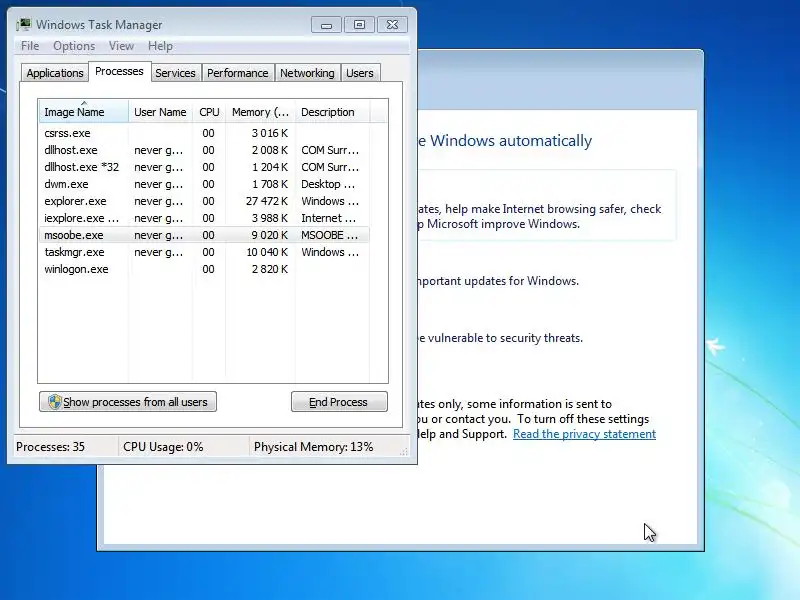800x600 pixels.
Task: Sort processes by CPU column
Action: pyautogui.click(x=209, y=112)
